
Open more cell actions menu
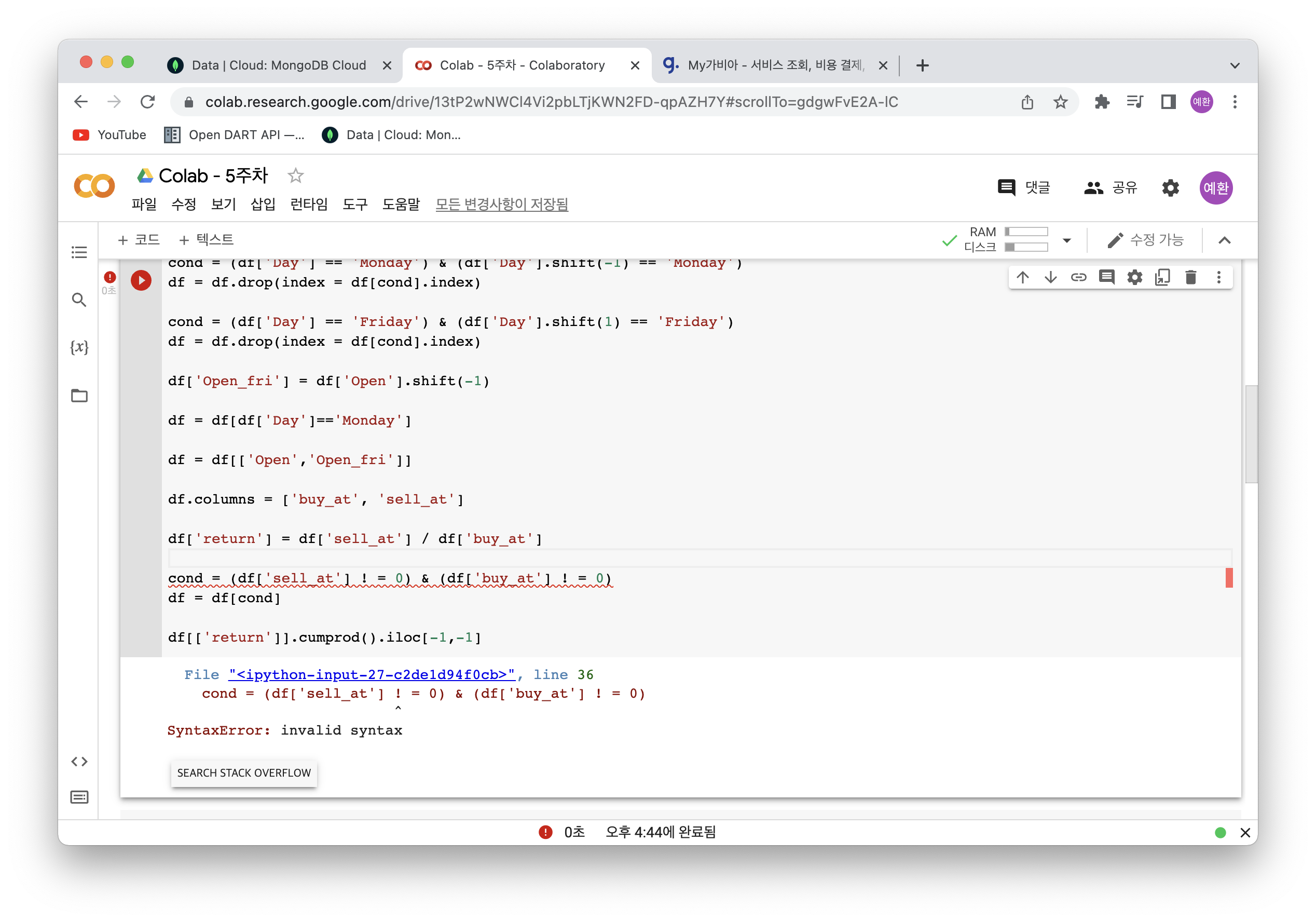pyautogui.click(x=1218, y=278)
